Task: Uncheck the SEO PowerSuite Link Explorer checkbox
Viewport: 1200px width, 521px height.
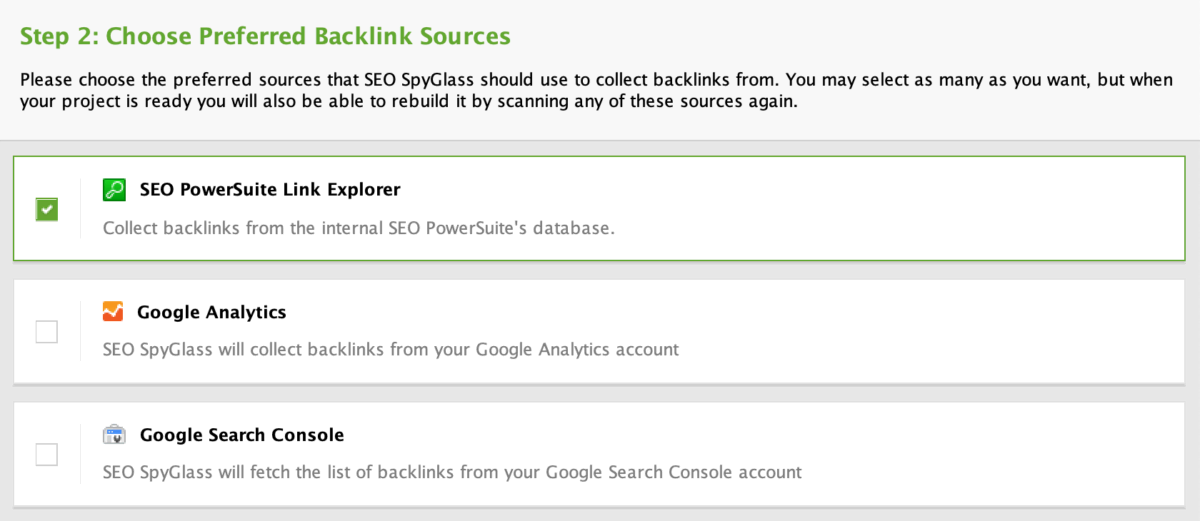Action: coord(47,209)
